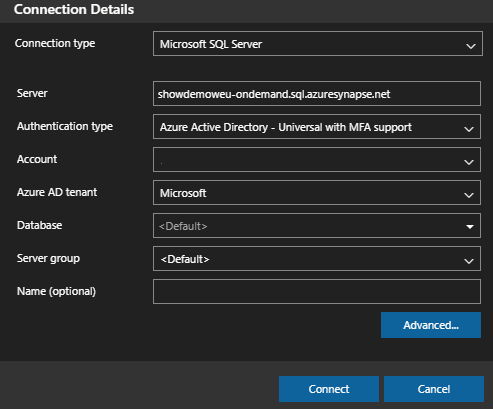Open the Server group dropdown
Screen dimensions: 493x409
(x=317, y=259)
